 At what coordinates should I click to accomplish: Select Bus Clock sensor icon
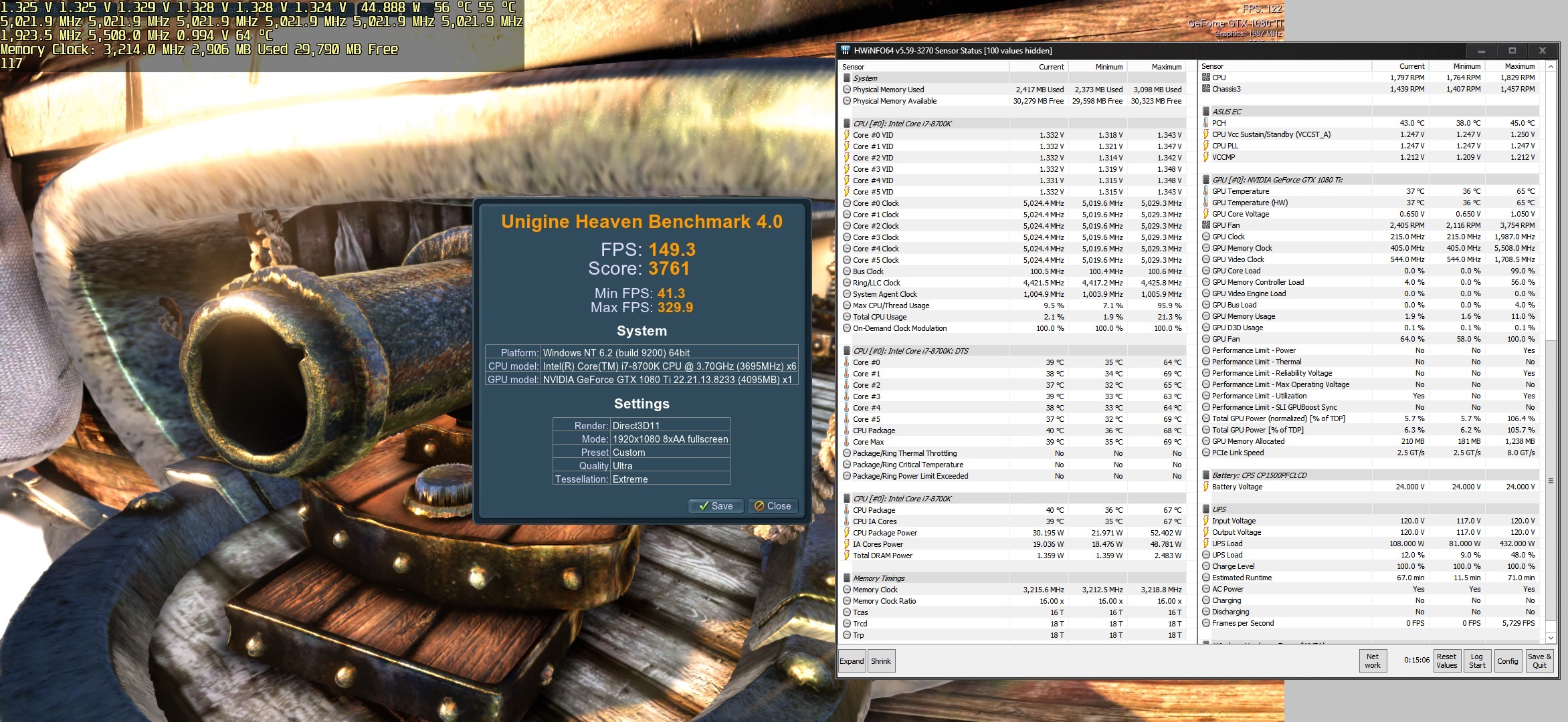point(847,271)
